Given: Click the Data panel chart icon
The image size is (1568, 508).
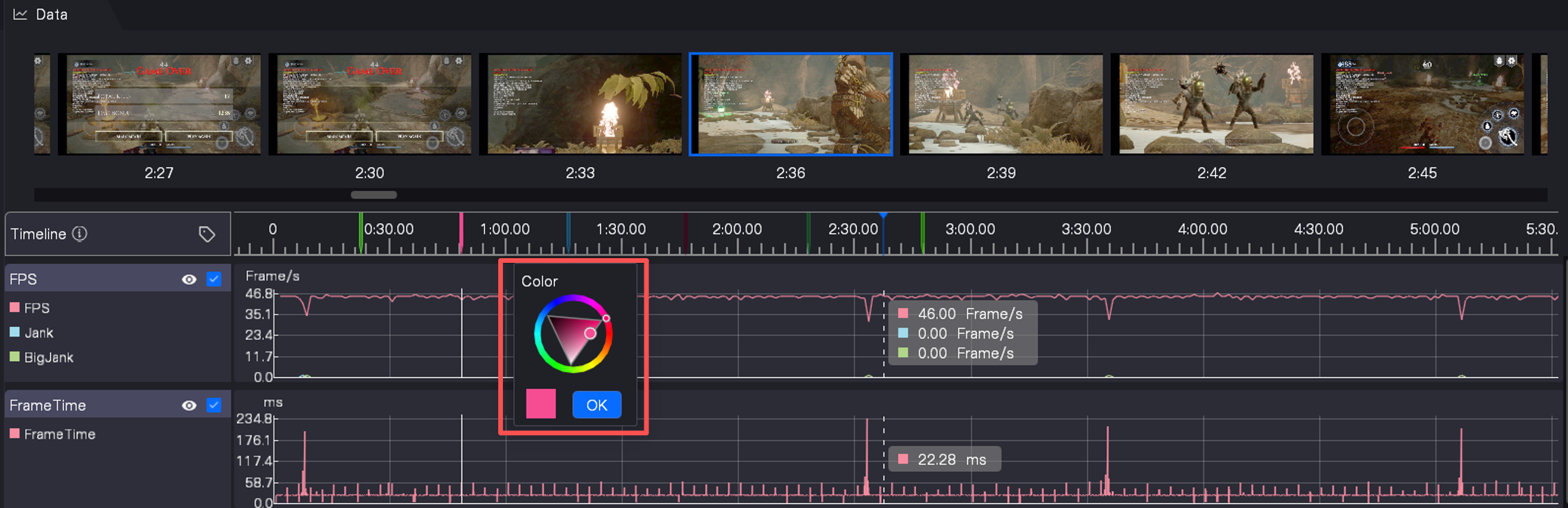Looking at the screenshot, I should (x=20, y=14).
